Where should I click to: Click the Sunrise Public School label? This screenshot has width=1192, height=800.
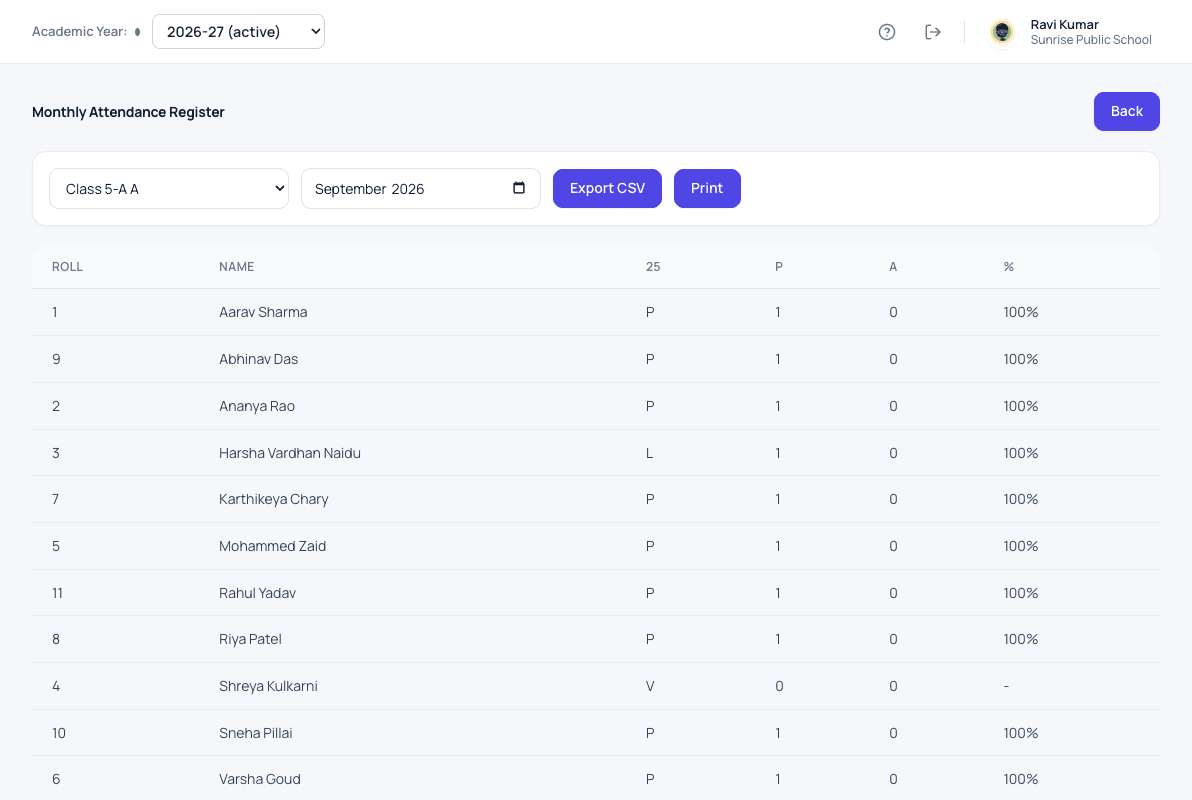point(1091,40)
